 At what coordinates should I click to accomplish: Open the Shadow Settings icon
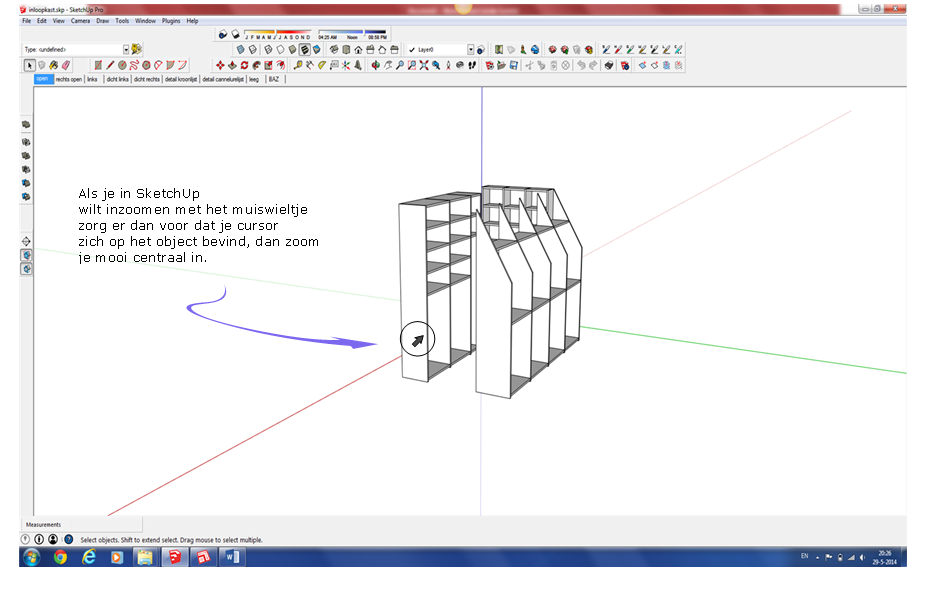[x=223, y=34]
